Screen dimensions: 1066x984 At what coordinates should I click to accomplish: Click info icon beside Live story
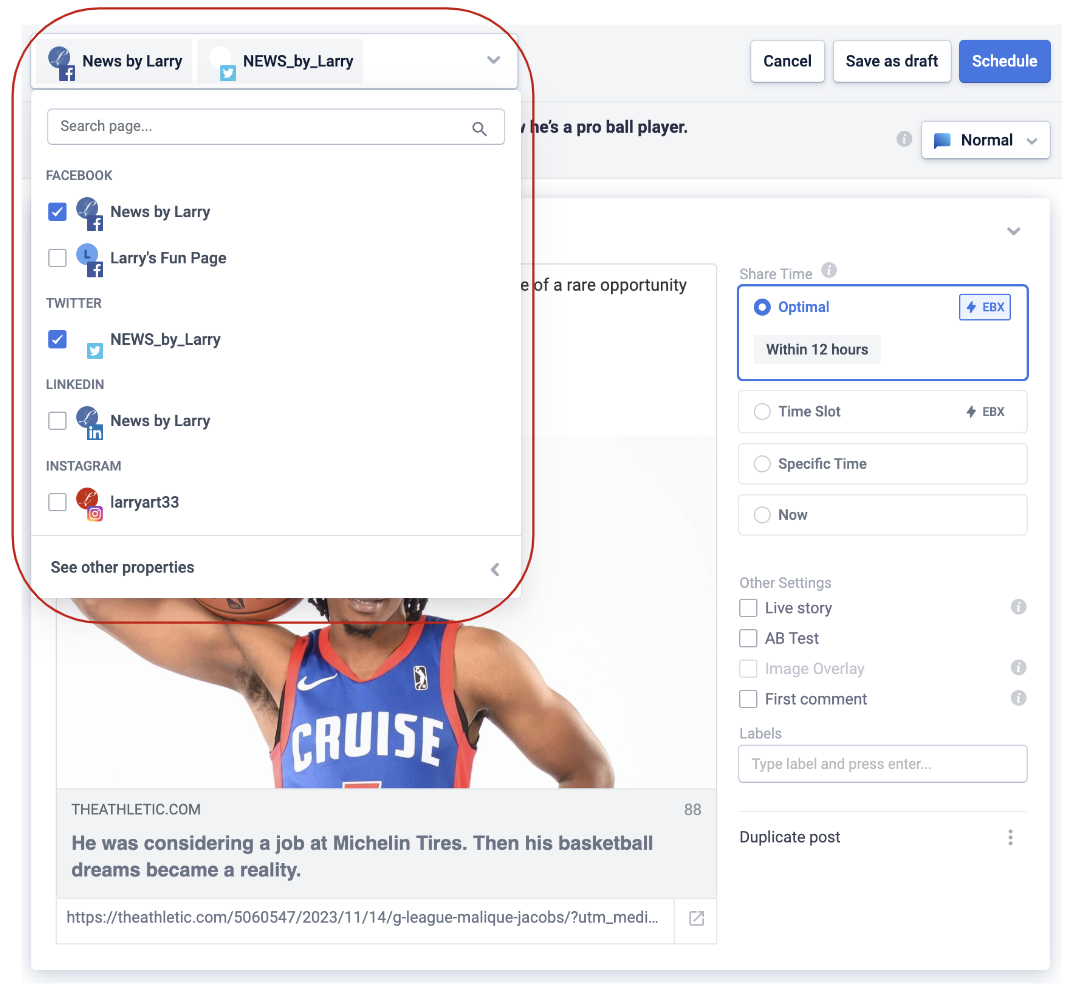1018,607
